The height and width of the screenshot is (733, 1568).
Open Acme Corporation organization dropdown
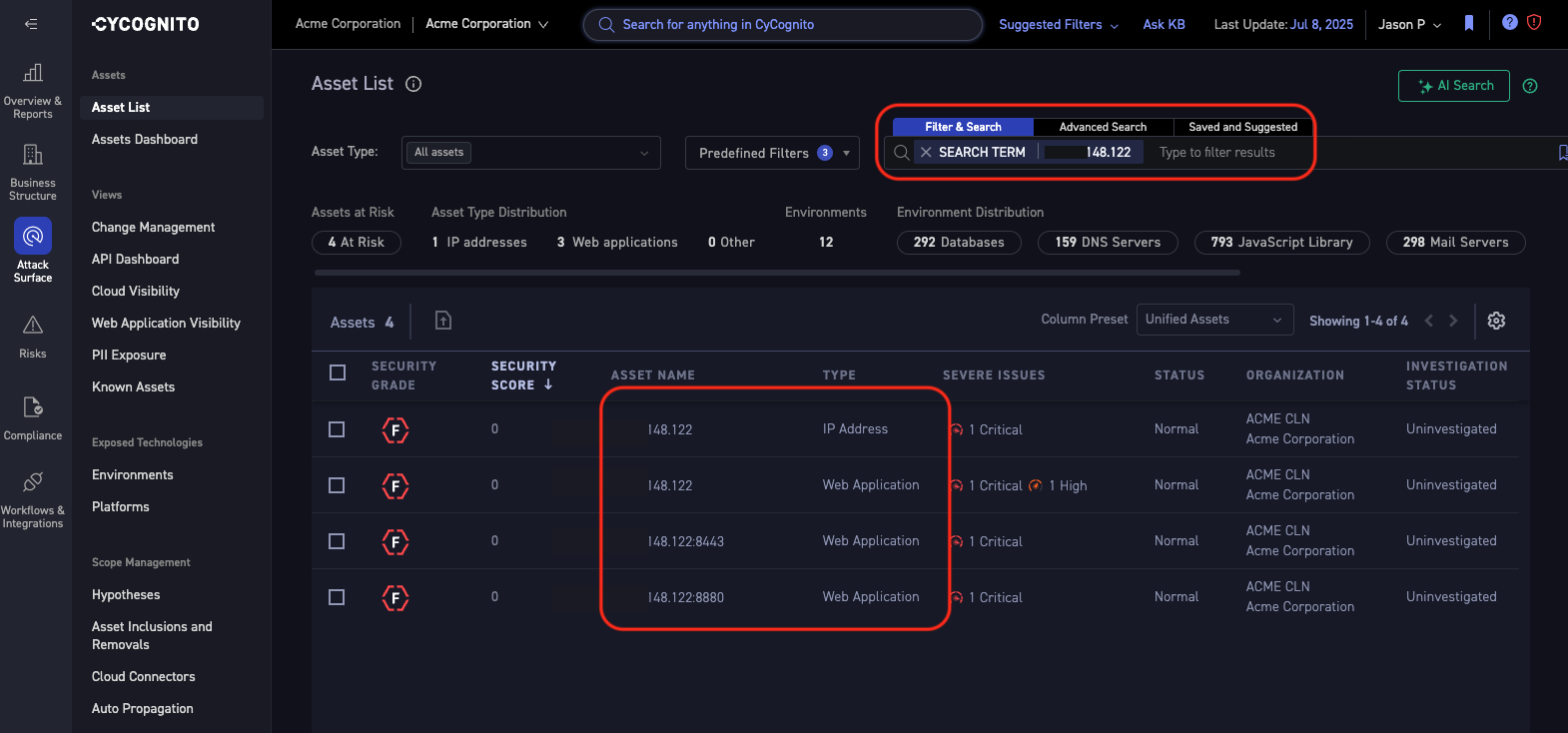(487, 24)
